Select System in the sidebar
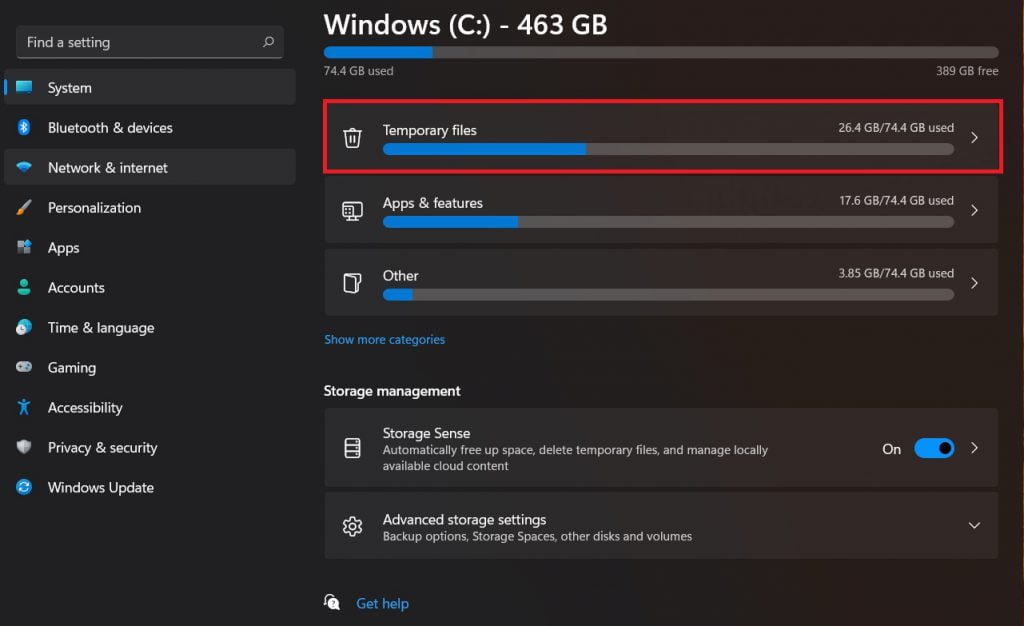The image size is (1024, 626). click(x=150, y=87)
